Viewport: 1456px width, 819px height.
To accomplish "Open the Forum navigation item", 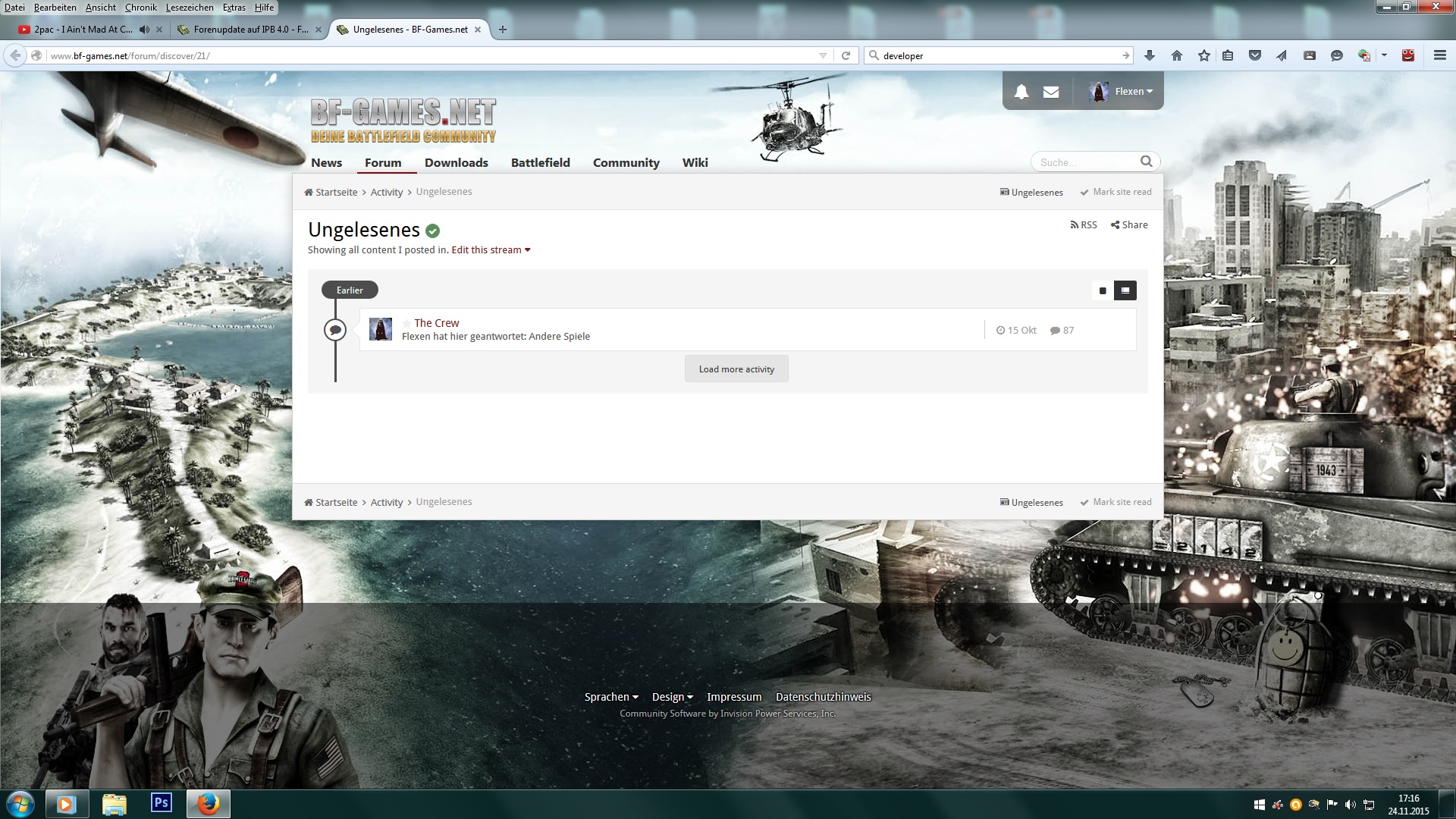I will [x=383, y=162].
